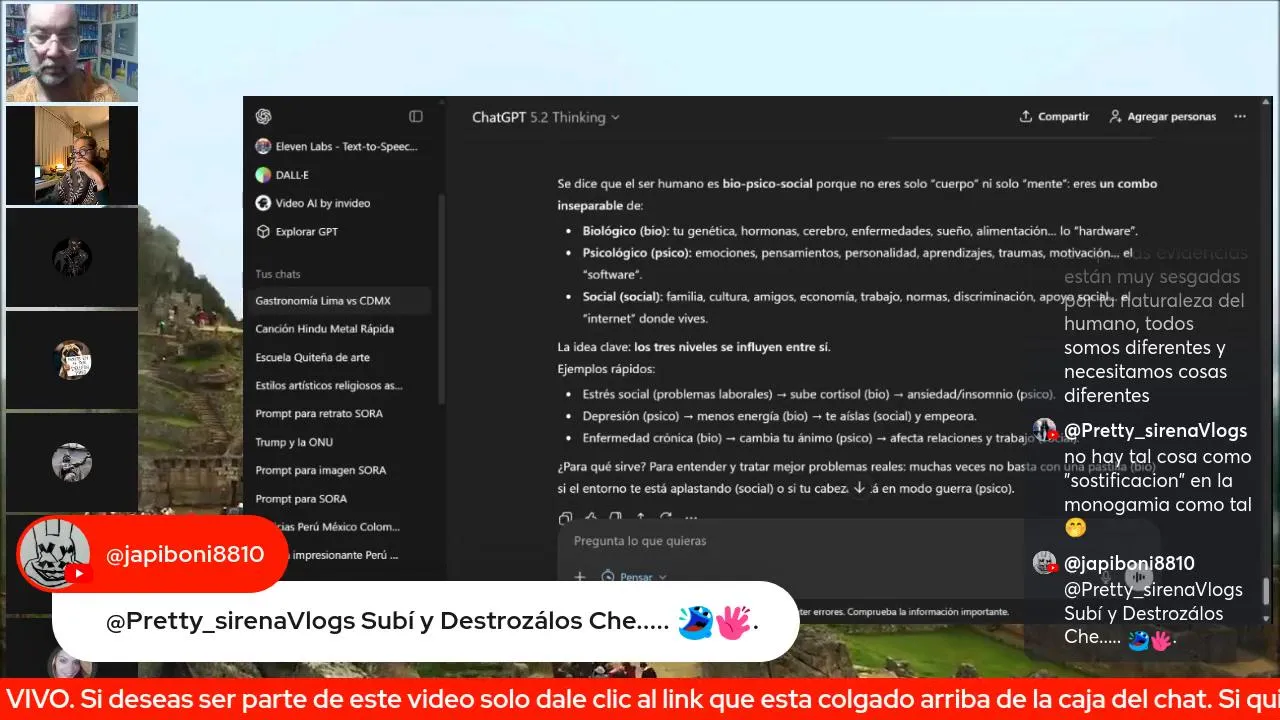Click the @Pretty_sirenaVlogs username in live chat

click(x=1155, y=430)
